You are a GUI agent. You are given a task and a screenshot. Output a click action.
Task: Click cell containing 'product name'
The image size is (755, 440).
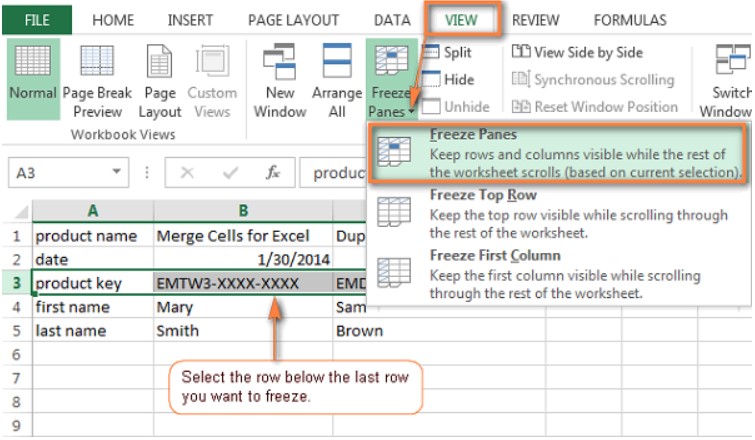pos(93,236)
